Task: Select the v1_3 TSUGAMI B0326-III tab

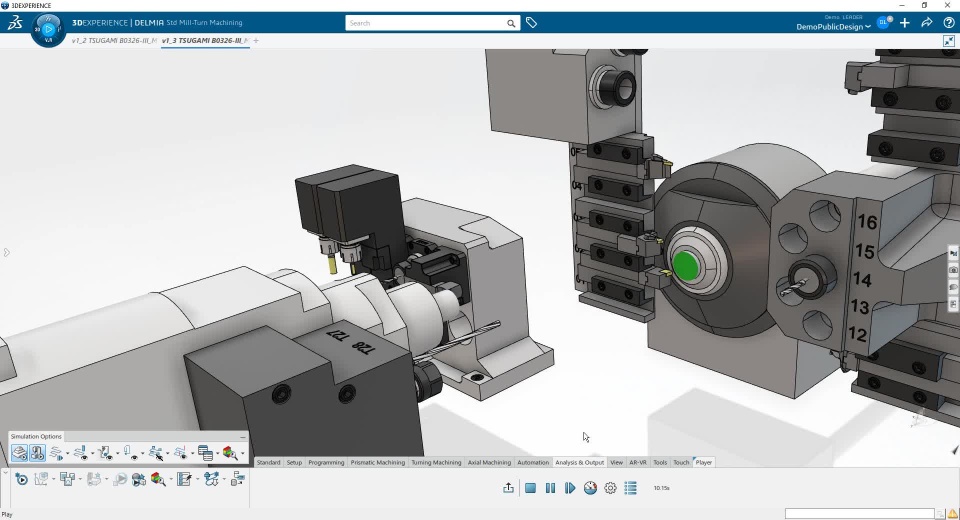Action: [x=205, y=40]
